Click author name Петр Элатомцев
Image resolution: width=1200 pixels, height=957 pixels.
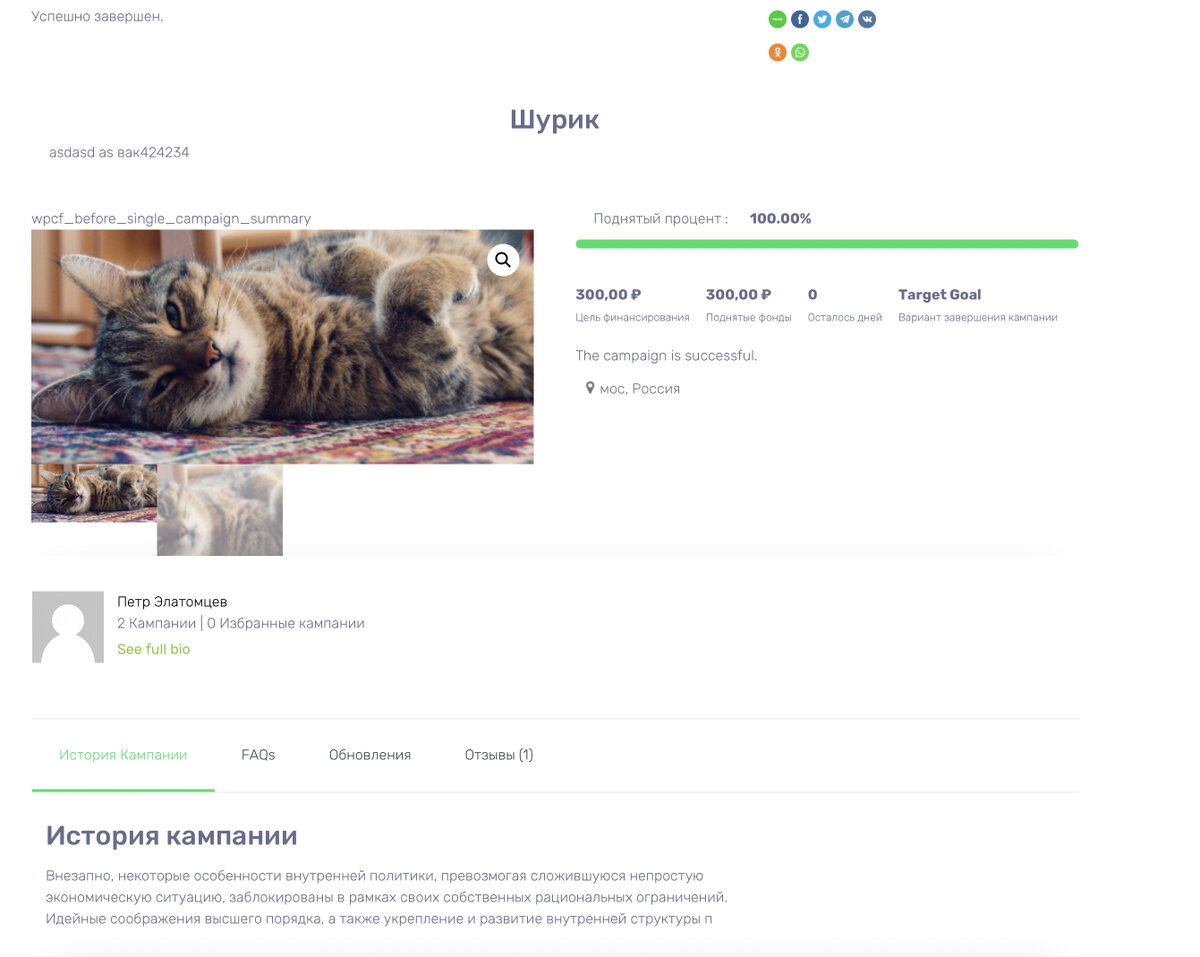(172, 602)
